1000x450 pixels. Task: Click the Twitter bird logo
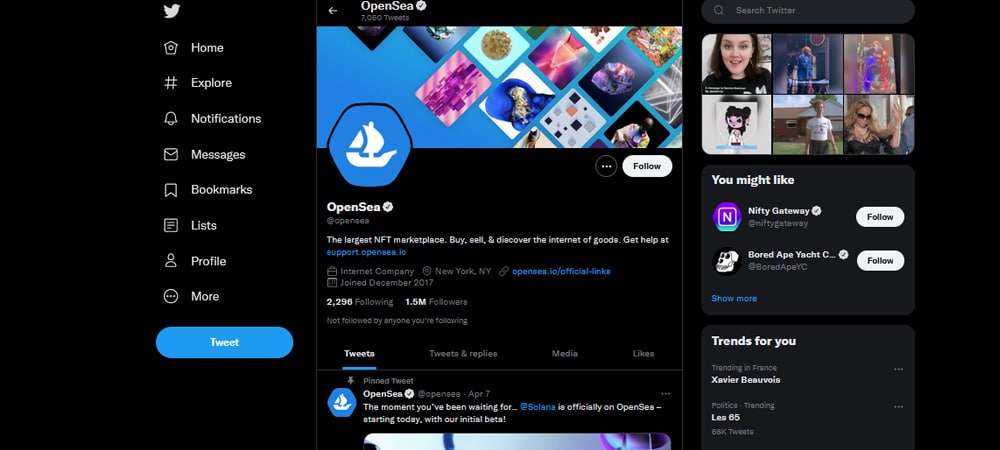click(172, 11)
